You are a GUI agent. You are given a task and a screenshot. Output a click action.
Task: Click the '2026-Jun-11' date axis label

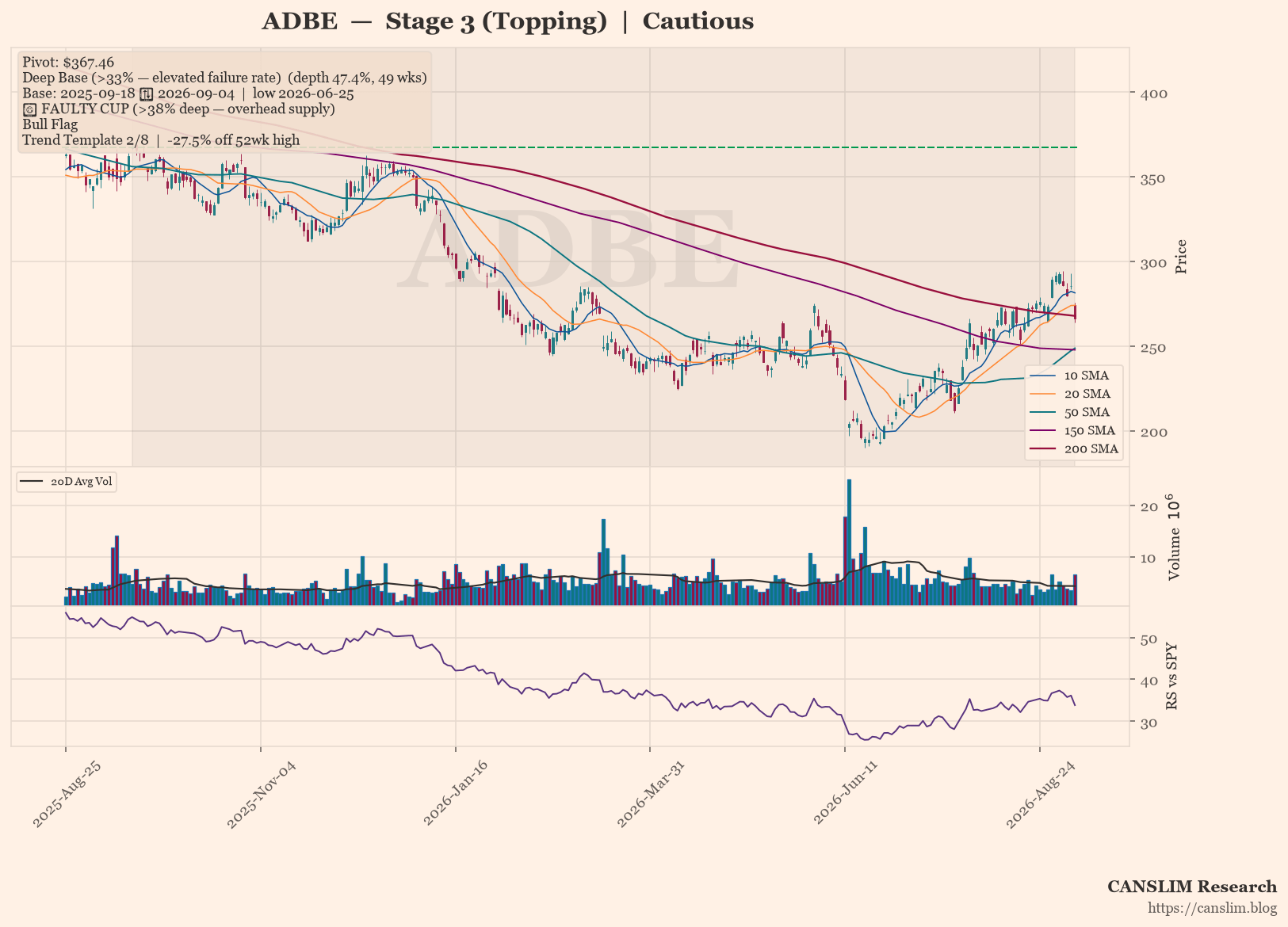tap(846, 795)
